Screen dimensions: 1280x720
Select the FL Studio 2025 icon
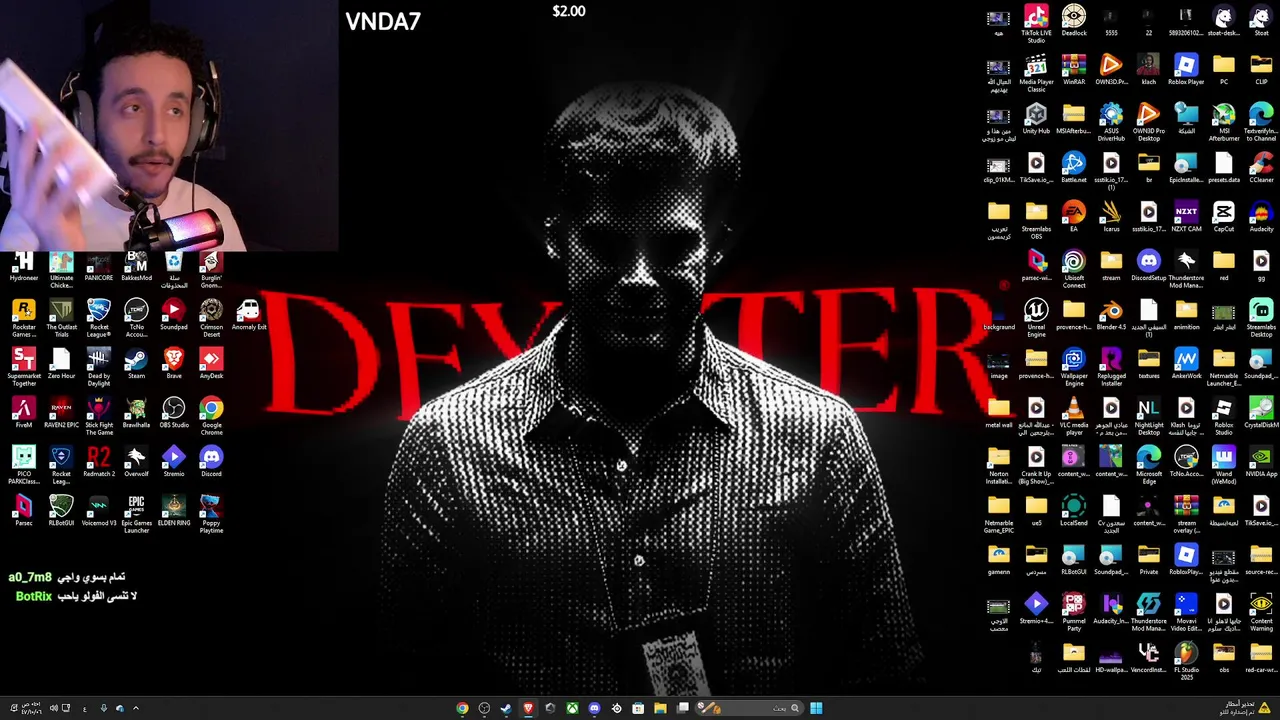[x=1186, y=661]
